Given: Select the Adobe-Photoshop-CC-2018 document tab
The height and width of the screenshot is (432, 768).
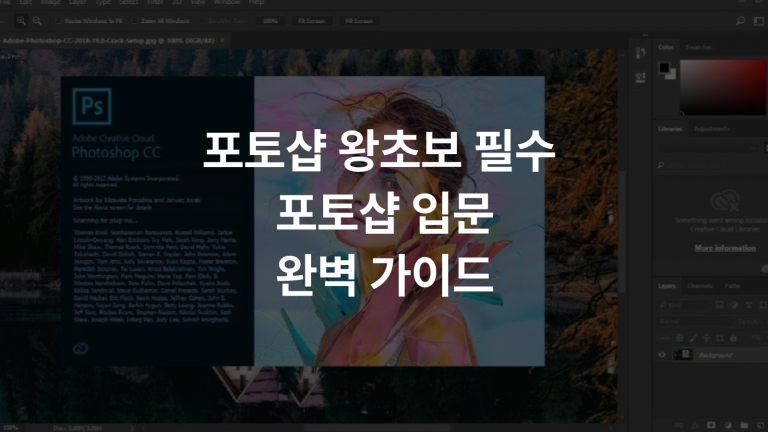Looking at the screenshot, I should click(108, 40).
